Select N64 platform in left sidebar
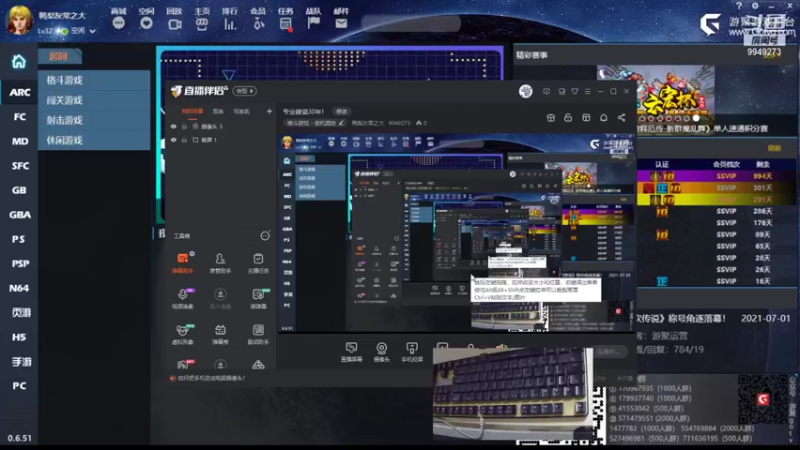The height and width of the screenshot is (450, 800). (x=19, y=288)
